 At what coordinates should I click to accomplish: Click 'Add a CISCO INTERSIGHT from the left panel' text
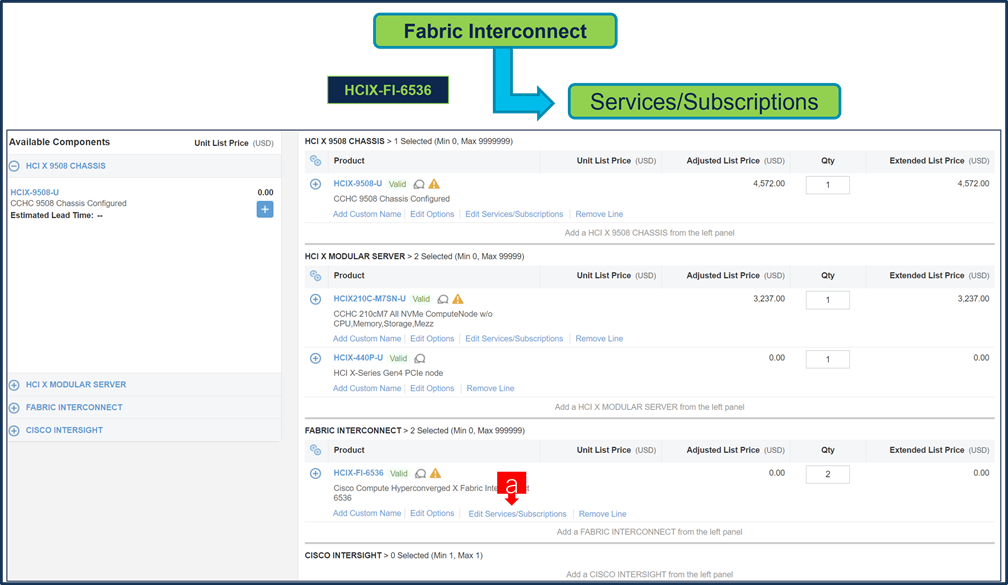(x=649, y=575)
